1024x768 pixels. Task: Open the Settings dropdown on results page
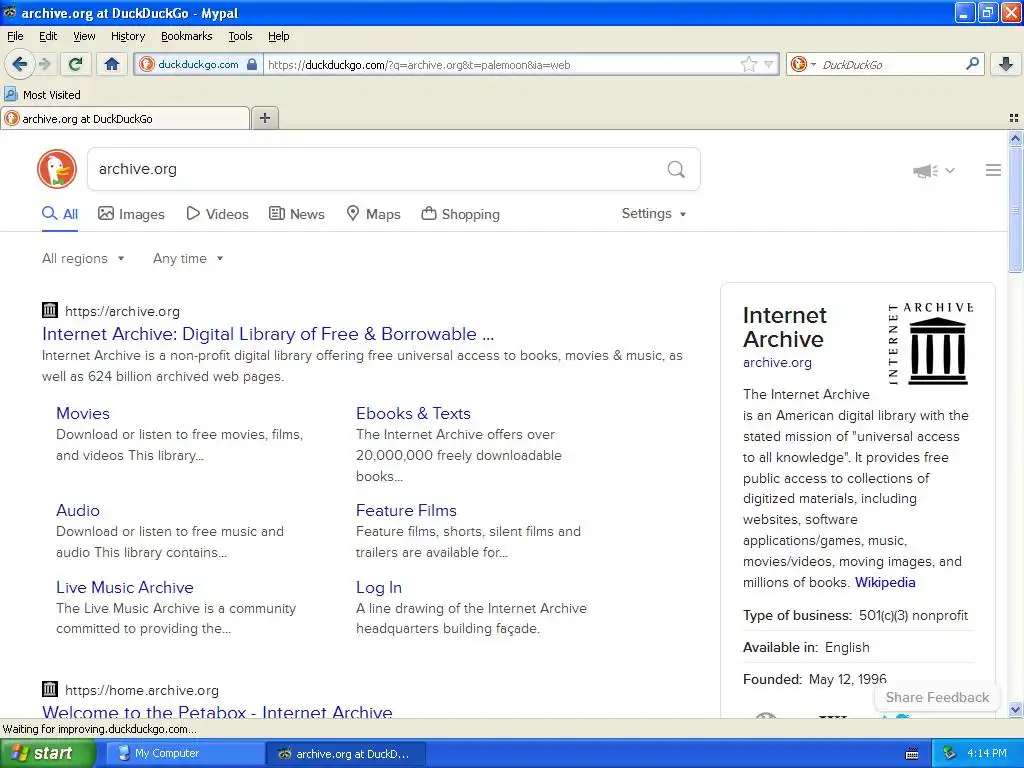pyautogui.click(x=654, y=214)
